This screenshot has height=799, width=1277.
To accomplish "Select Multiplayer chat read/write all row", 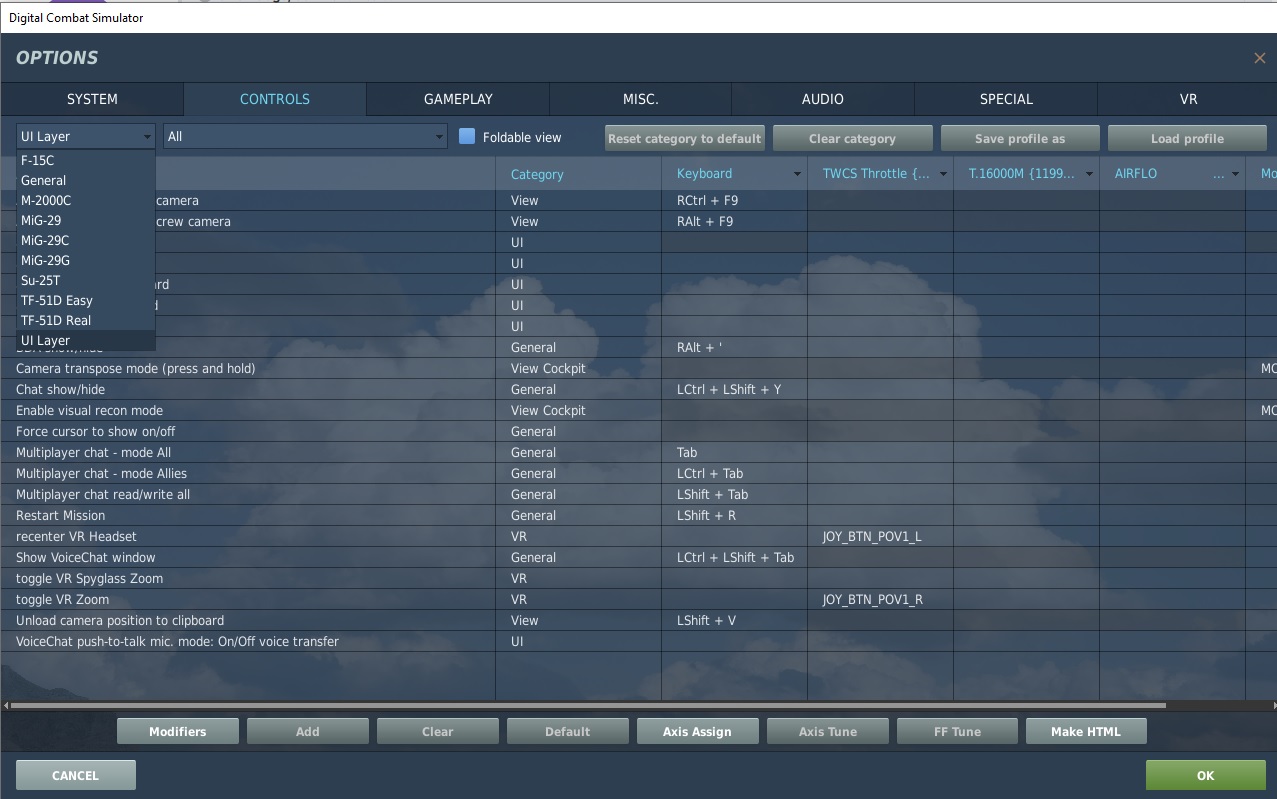I will point(638,494).
